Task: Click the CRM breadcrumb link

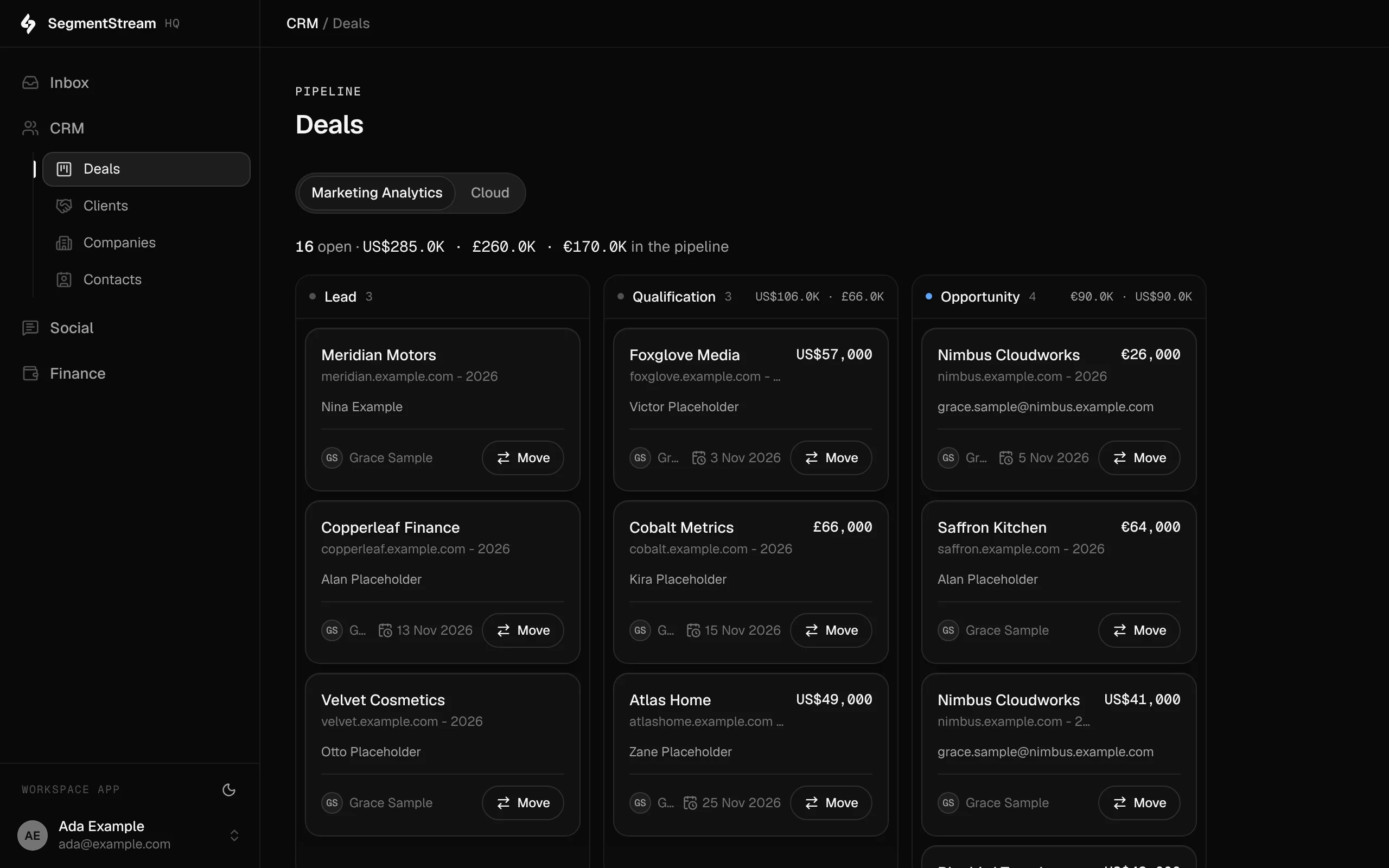Action: [x=302, y=23]
